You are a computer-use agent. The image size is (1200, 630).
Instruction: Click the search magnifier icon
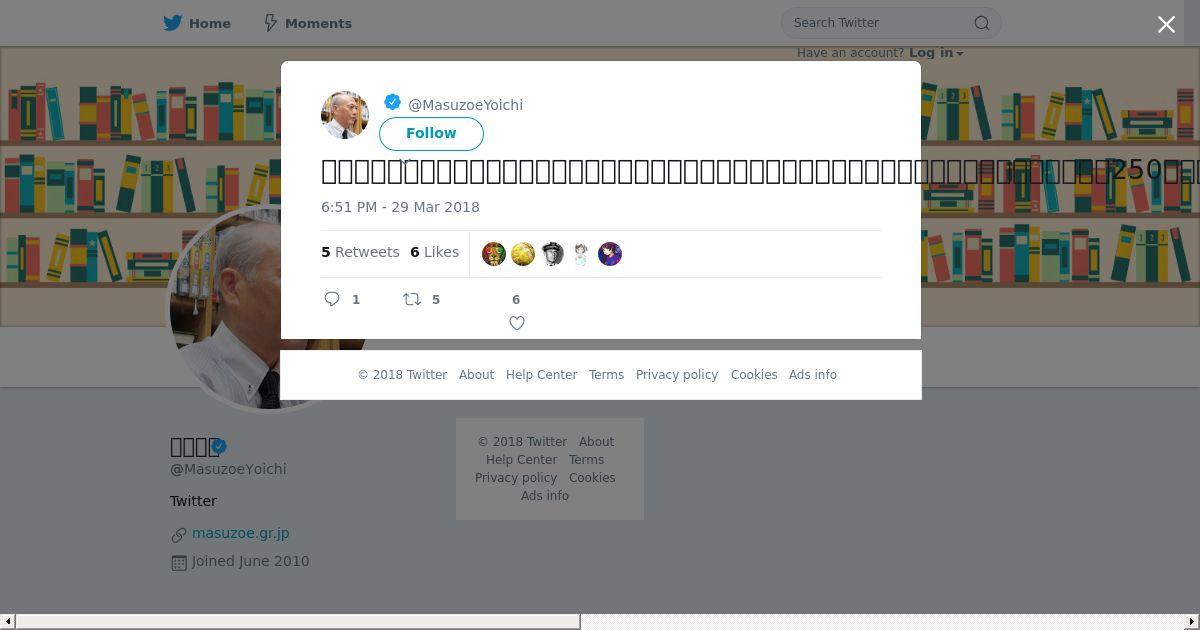[982, 23]
